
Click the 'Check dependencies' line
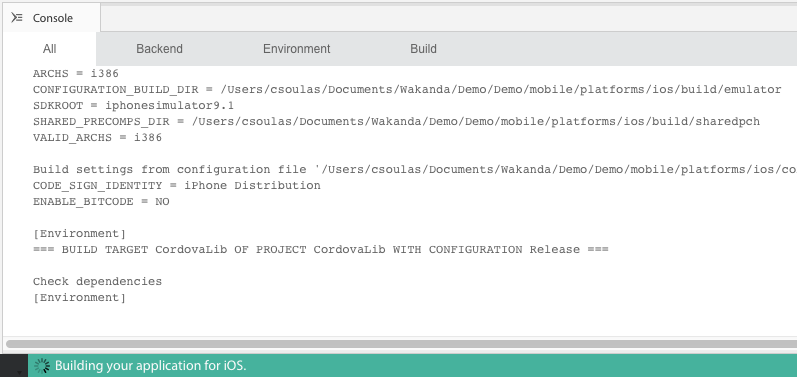98,281
